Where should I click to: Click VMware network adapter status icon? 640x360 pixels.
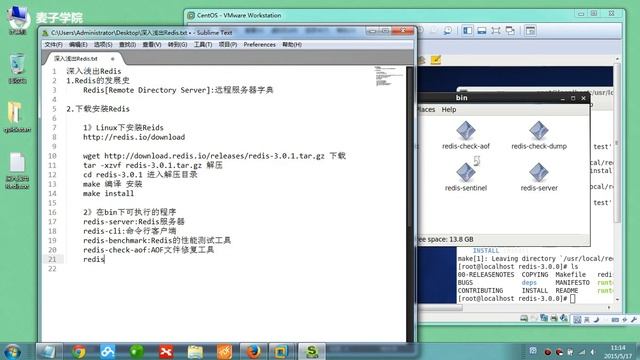click(x=544, y=318)
